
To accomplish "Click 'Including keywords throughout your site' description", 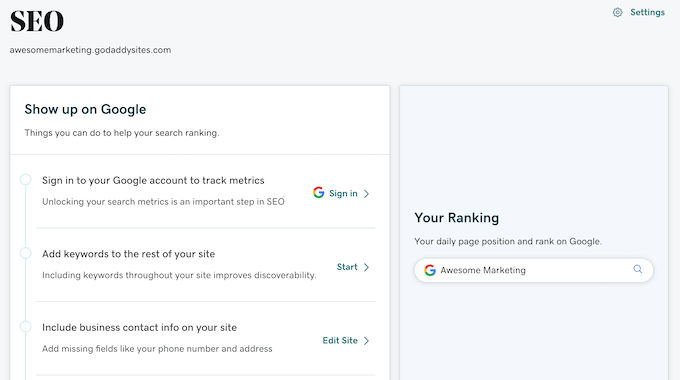I will (179, 275).
